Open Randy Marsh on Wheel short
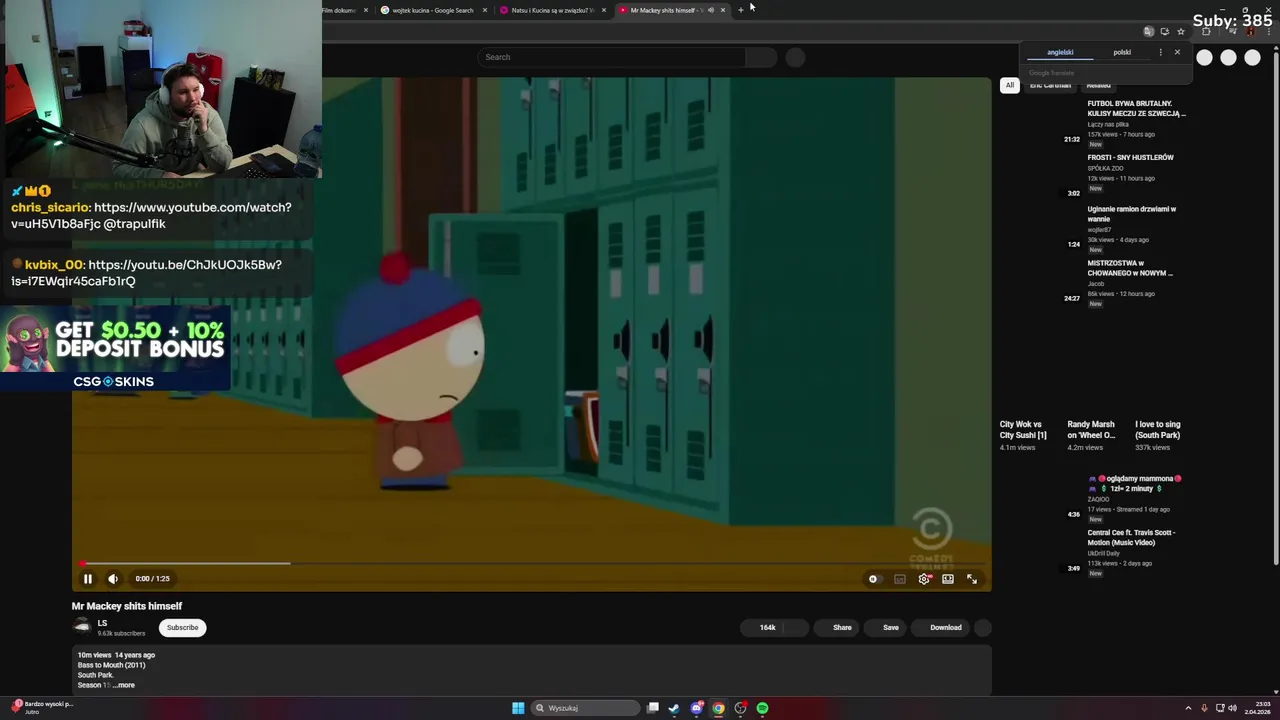This screenshot has width=1280, height=720. 1091,430
